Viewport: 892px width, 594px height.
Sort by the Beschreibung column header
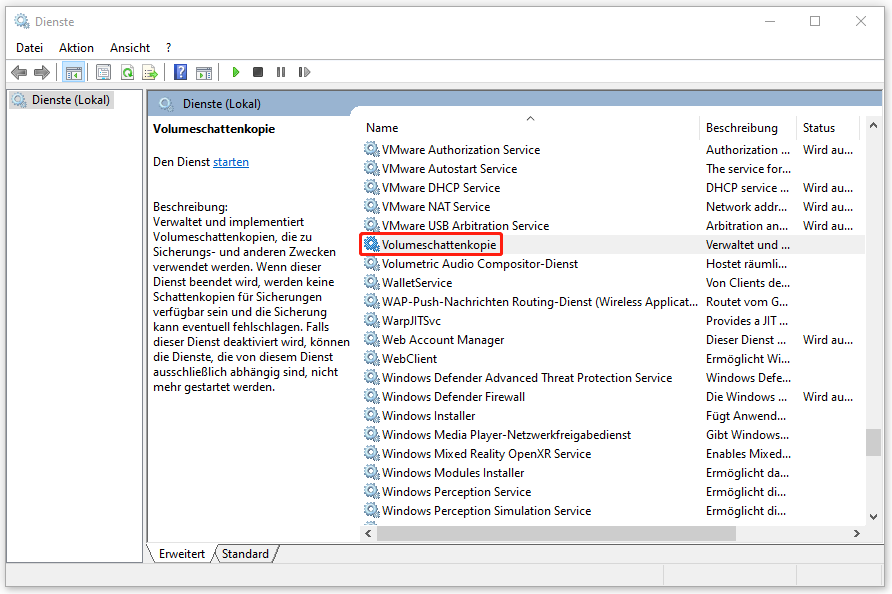tap(747, 128)
